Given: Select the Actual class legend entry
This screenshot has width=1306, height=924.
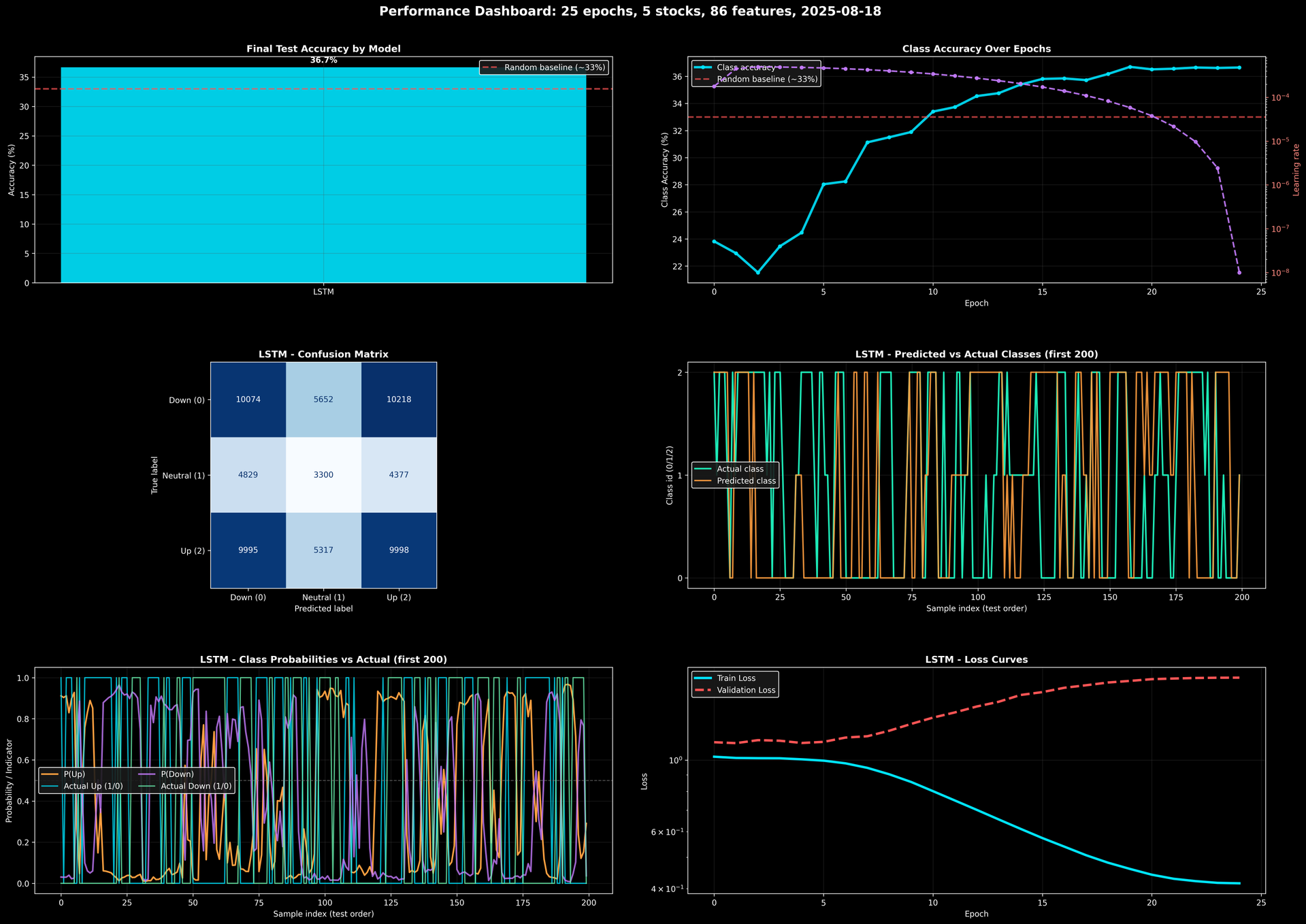Looking at the screenshot, I should [x=740, y=469].
